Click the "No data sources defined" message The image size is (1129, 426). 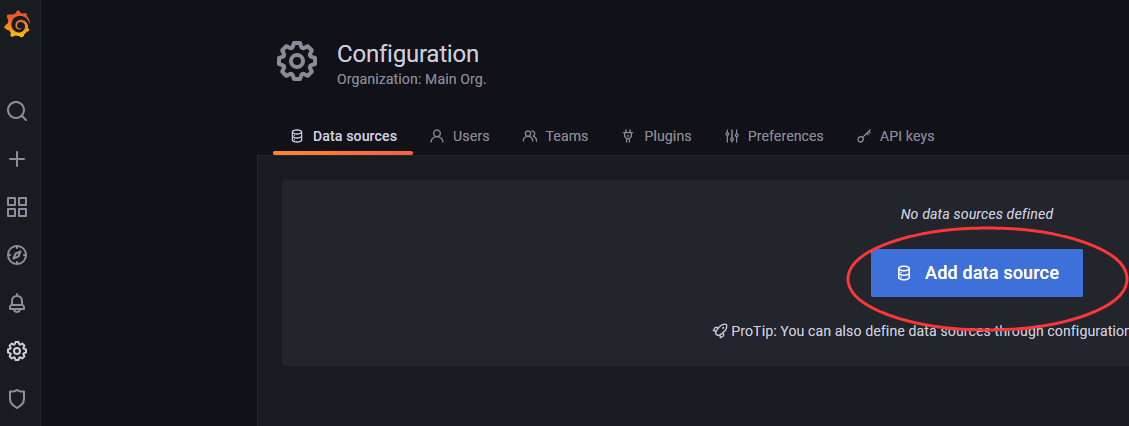(x=976, y=214)
